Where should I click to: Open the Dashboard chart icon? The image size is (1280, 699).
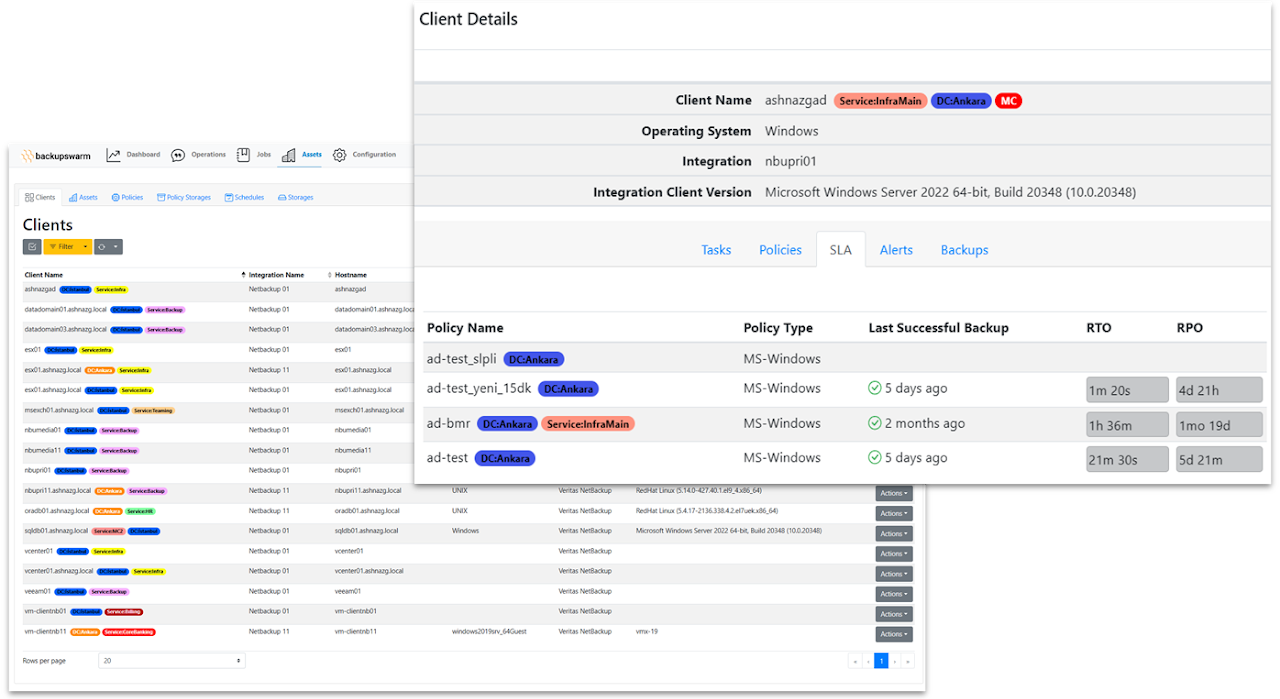(114, 155)
